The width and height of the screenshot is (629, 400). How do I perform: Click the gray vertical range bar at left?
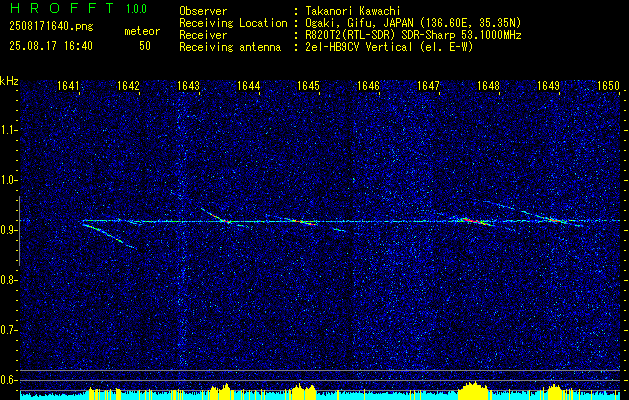pos(19,231)
